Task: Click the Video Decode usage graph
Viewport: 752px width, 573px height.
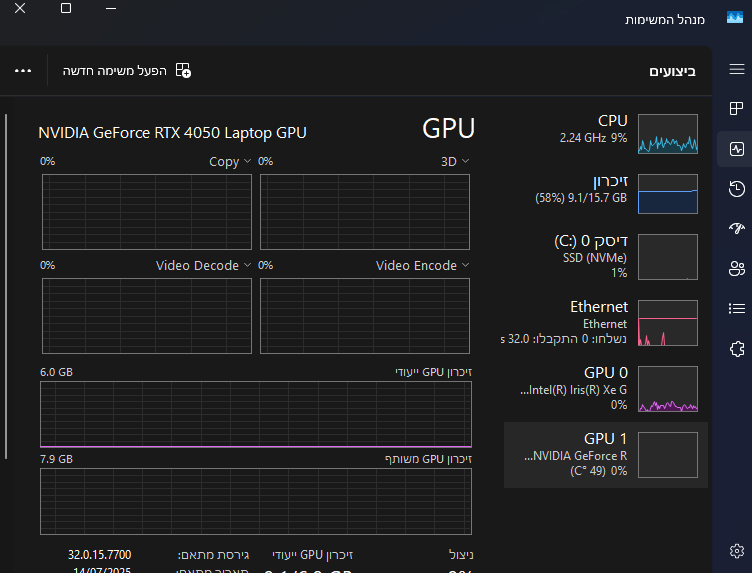Action: (147, 316)
